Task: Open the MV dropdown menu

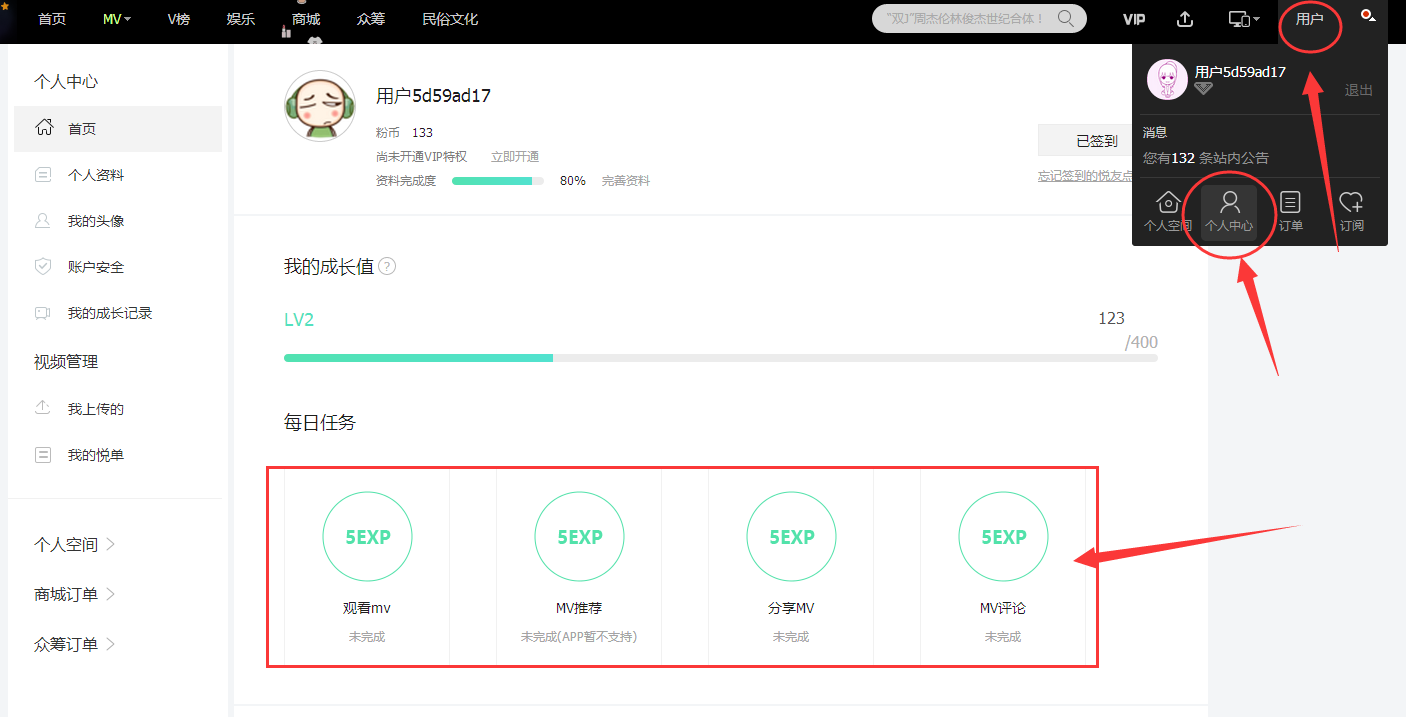Action: pos(116,18)
